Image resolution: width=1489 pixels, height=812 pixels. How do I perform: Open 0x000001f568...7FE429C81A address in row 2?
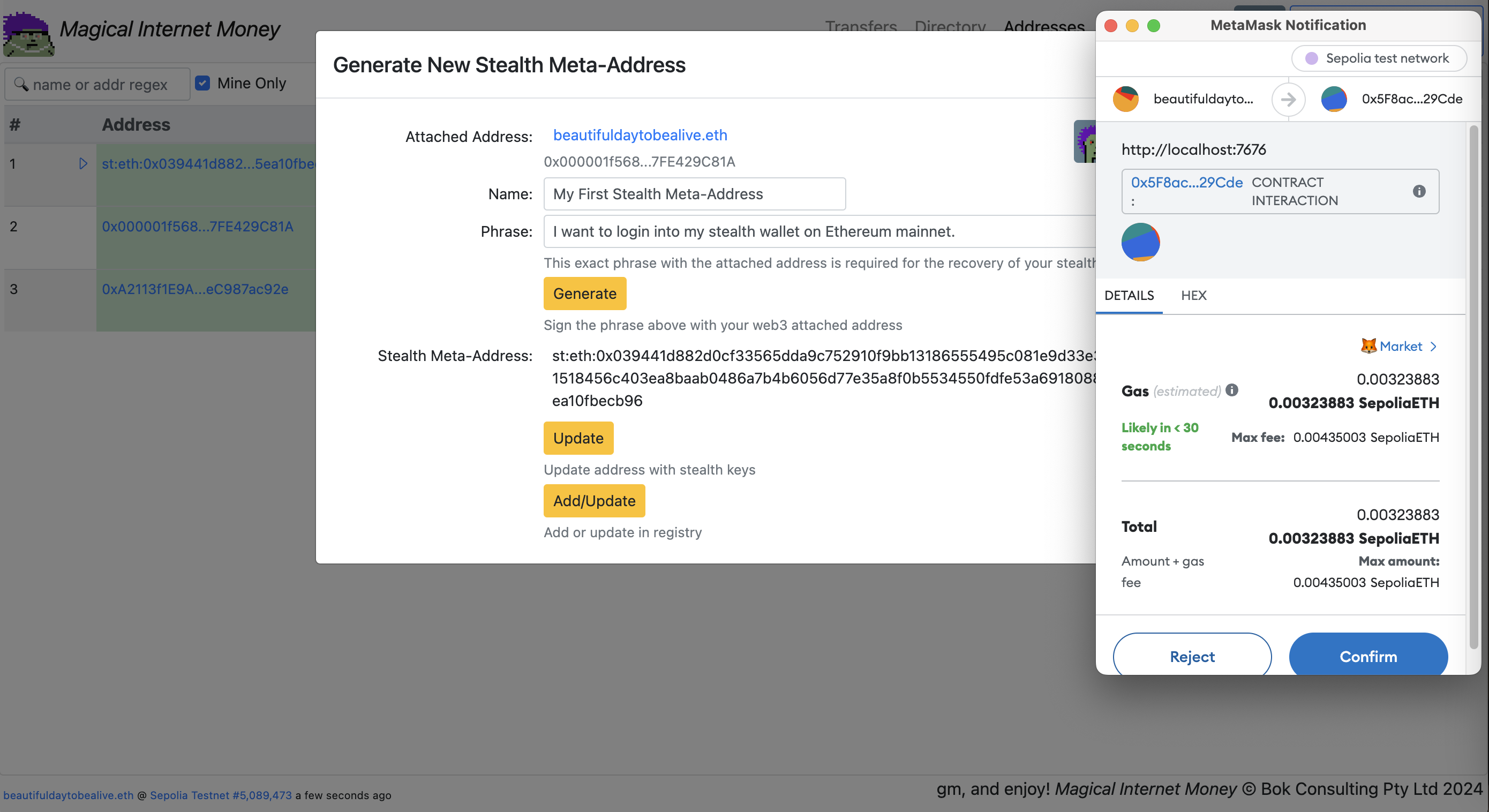point(198,226)
